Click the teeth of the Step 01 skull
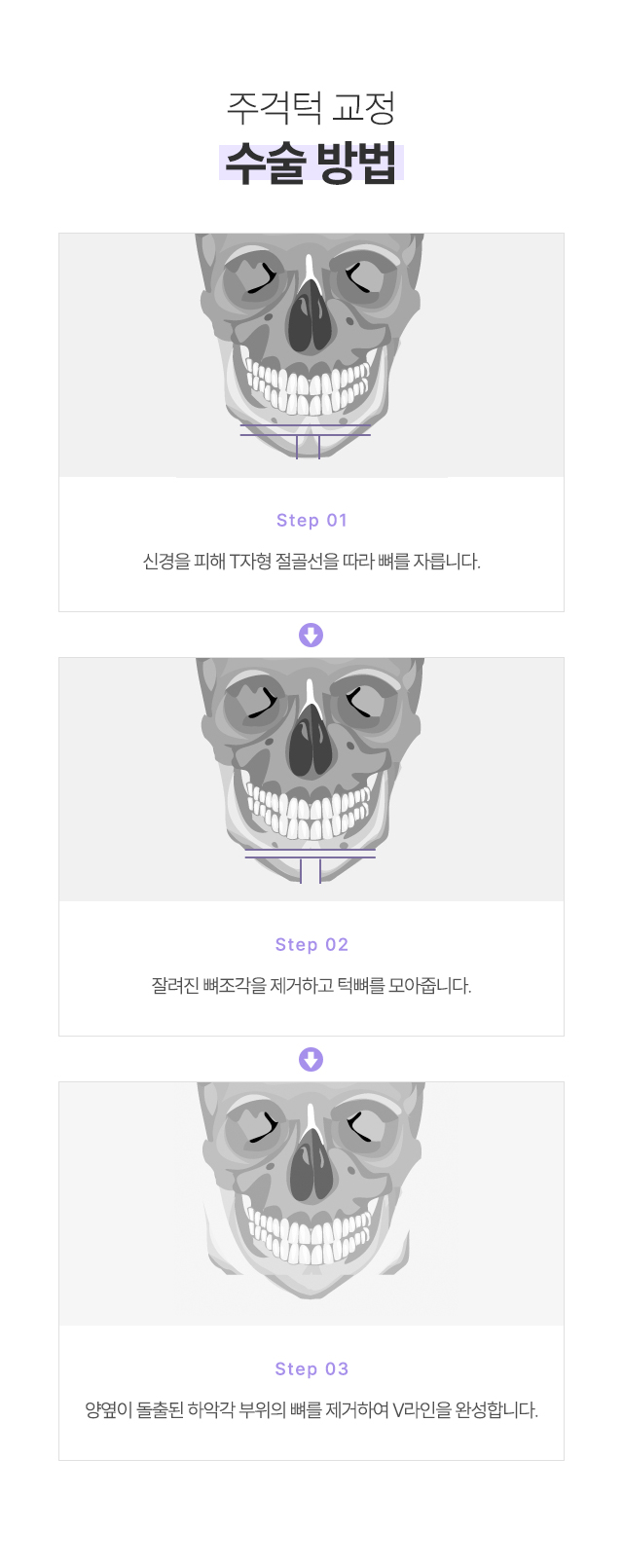 [x=310, y=390]
